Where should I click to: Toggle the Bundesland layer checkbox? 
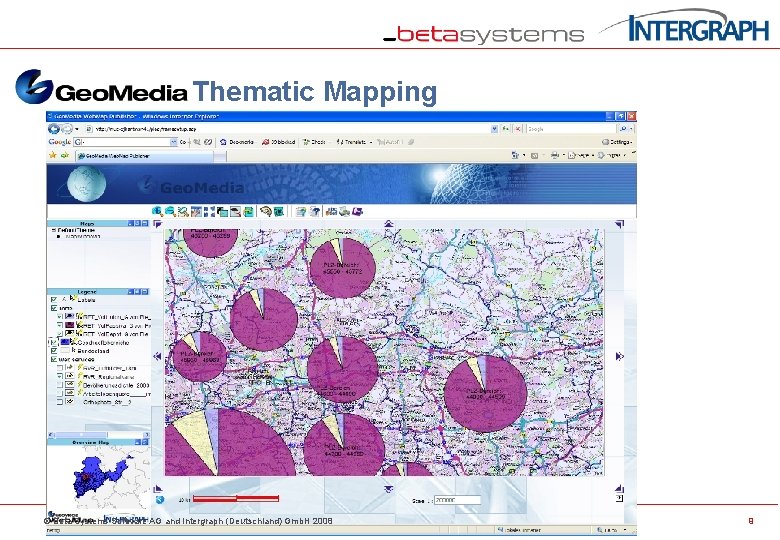[x=54, y=351]
